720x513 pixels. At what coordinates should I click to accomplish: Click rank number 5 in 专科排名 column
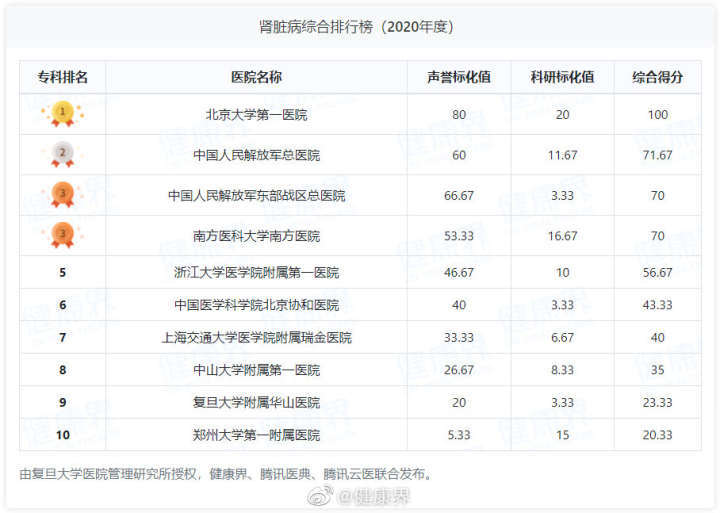tap(62, 273)
